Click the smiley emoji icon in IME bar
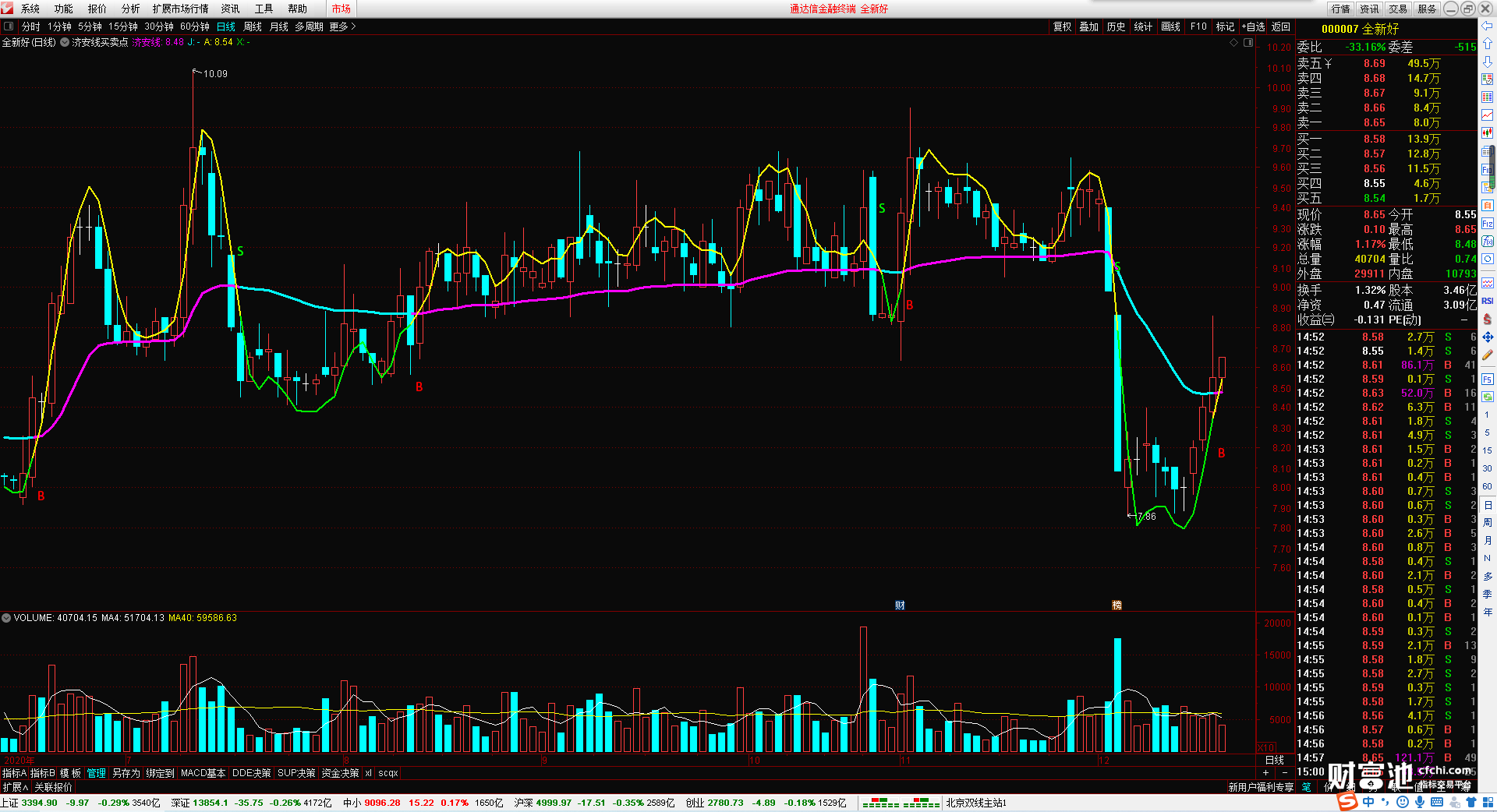This screenshot has width=1497, height=812. [1403, 802]
